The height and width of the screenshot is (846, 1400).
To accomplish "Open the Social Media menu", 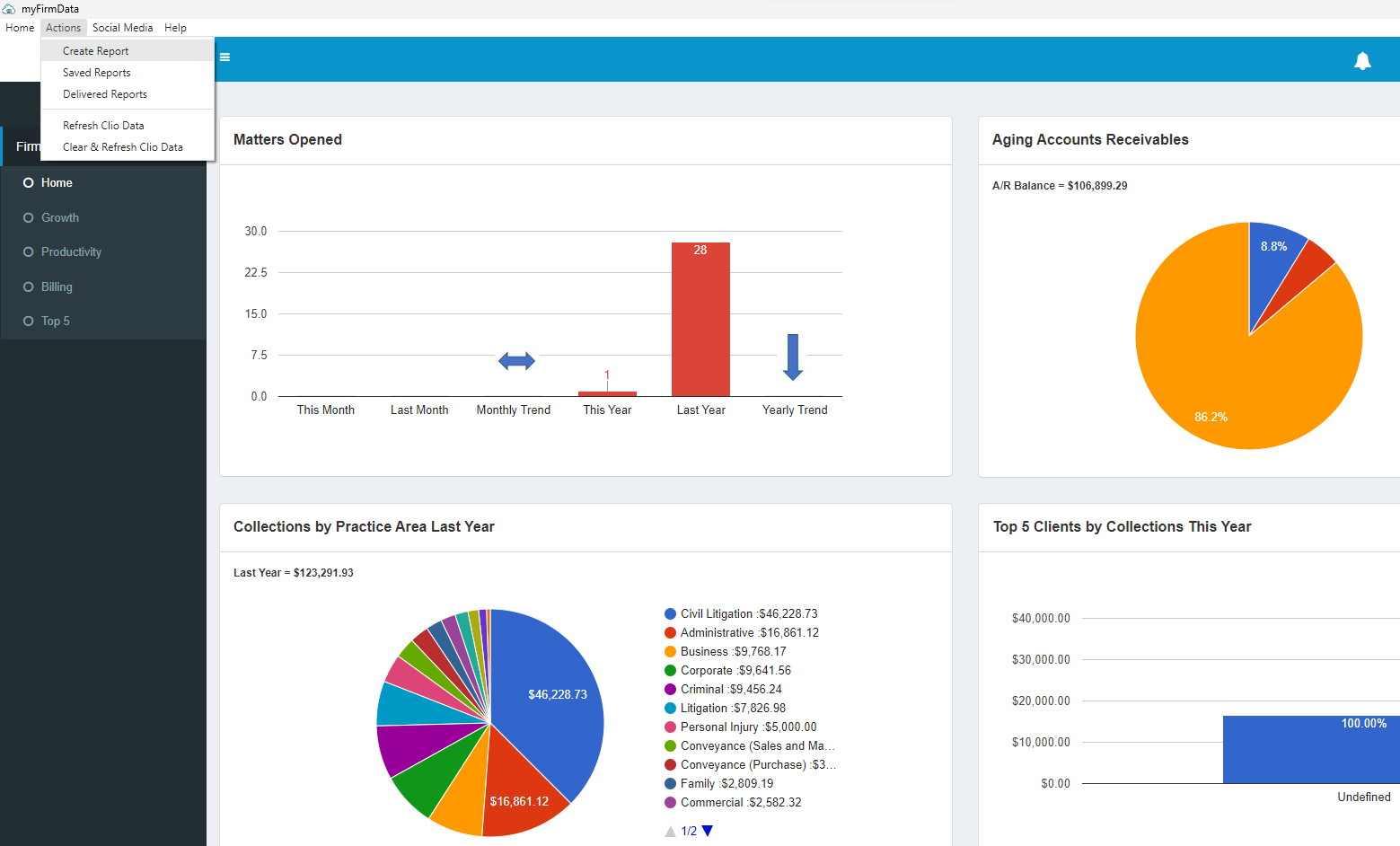I will tap(123, 28).
